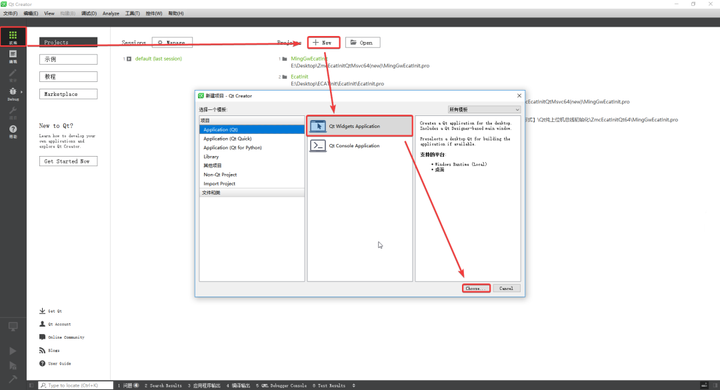Viewport: 720px width, 390px height.
Task: Open the File menu
Action: click(x=10, y=13)
